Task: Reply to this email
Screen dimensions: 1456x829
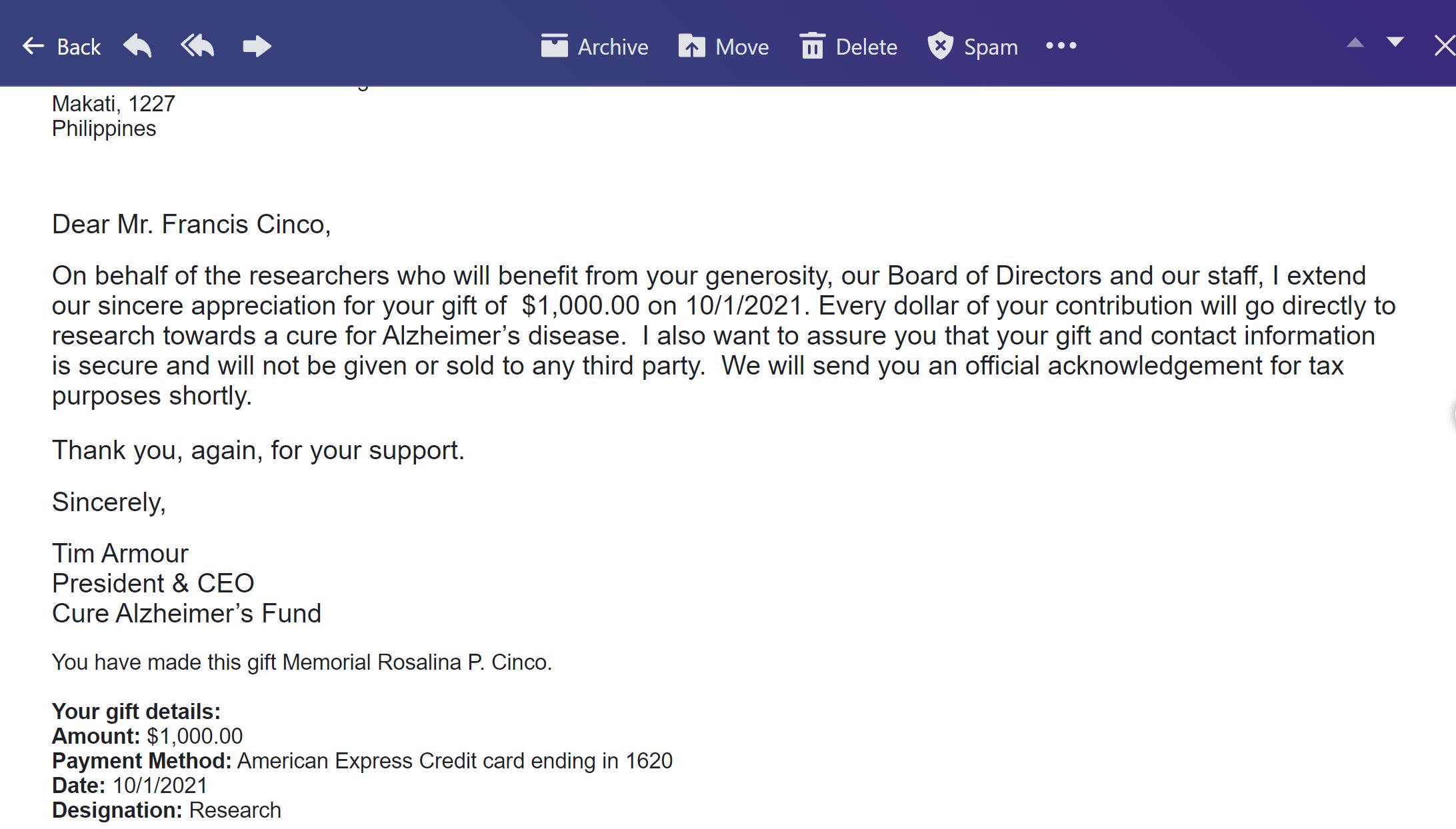Action: click(x=138, y=46)
